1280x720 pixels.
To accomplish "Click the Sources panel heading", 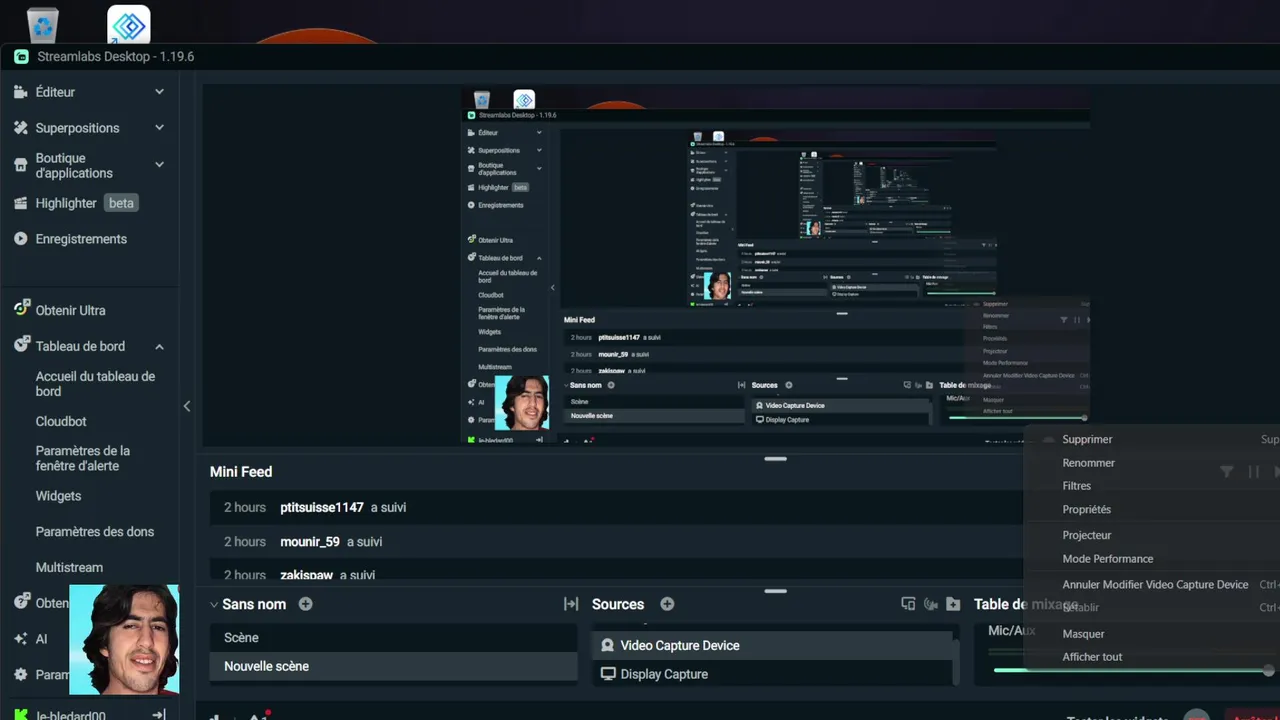I will pyautogui.click(x=618, y=604).
